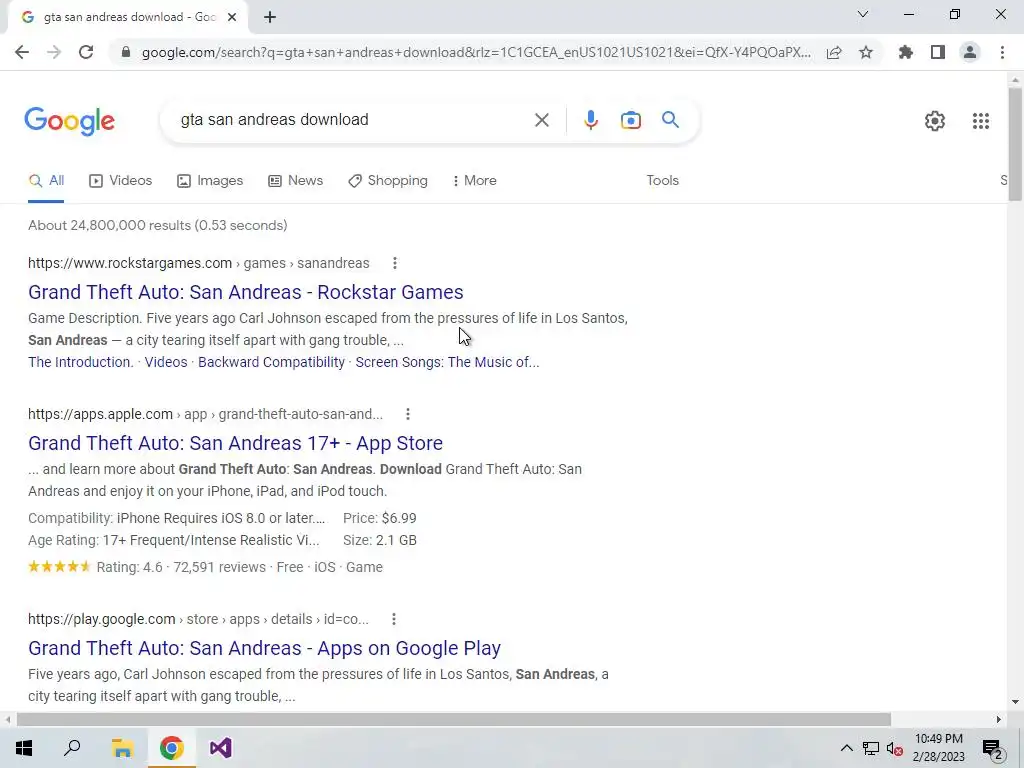1024x768 pixels.
Task: Submit search using the magnifier button
Action: click(x=670, y=120)
